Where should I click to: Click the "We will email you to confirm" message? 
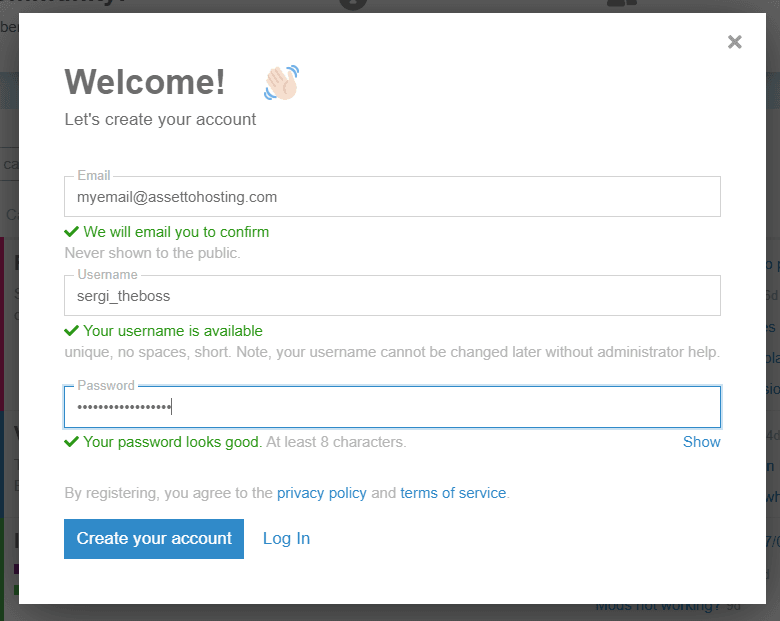click(x=176, y=232)
